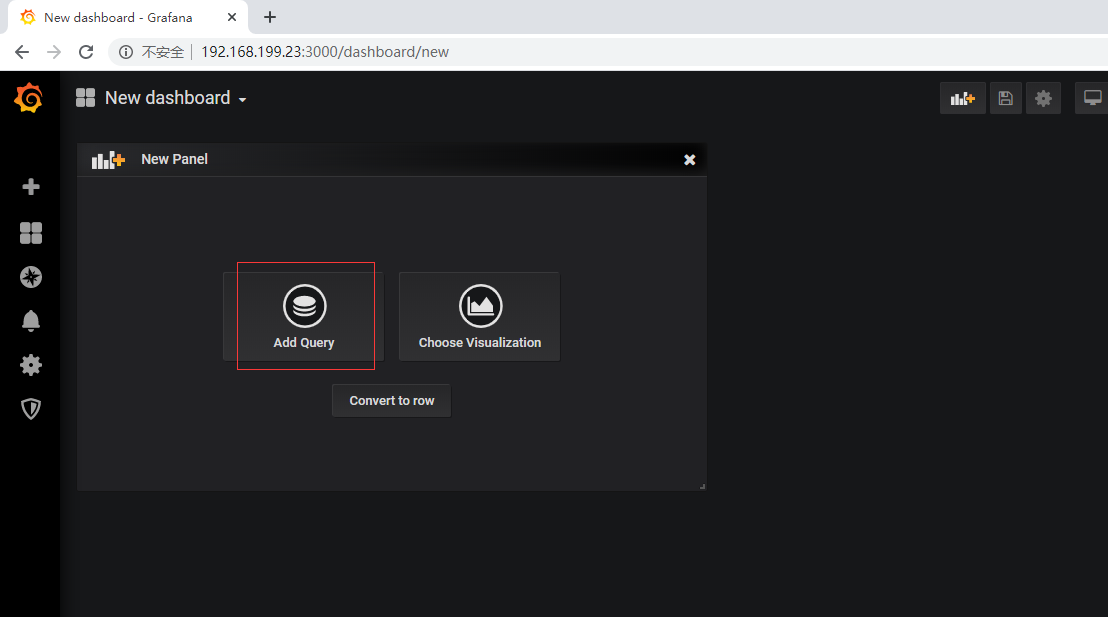Screen dimensions: 1108x617
Task: Click the panel resize handle at corner
Action: [x=702, y=486]
